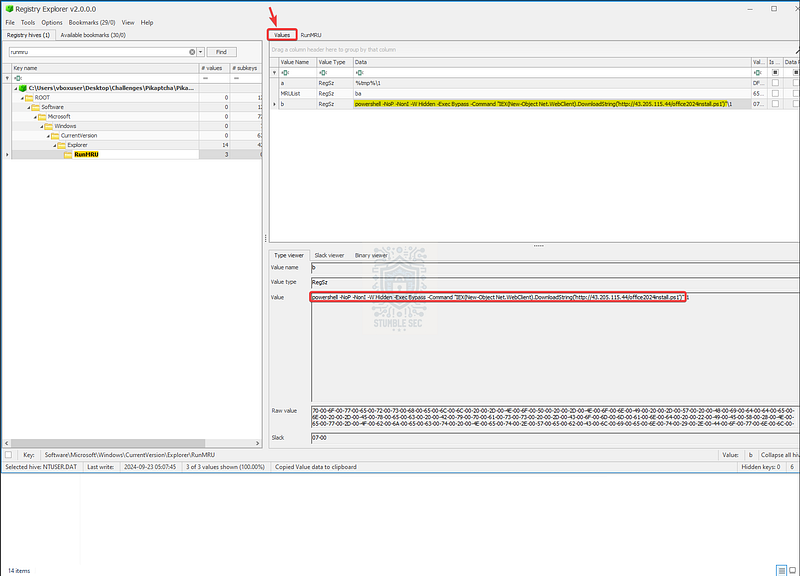Click the row indicator arrow for value b
The height and width of the screenshot is (576, 800).
tap(274, 104)
